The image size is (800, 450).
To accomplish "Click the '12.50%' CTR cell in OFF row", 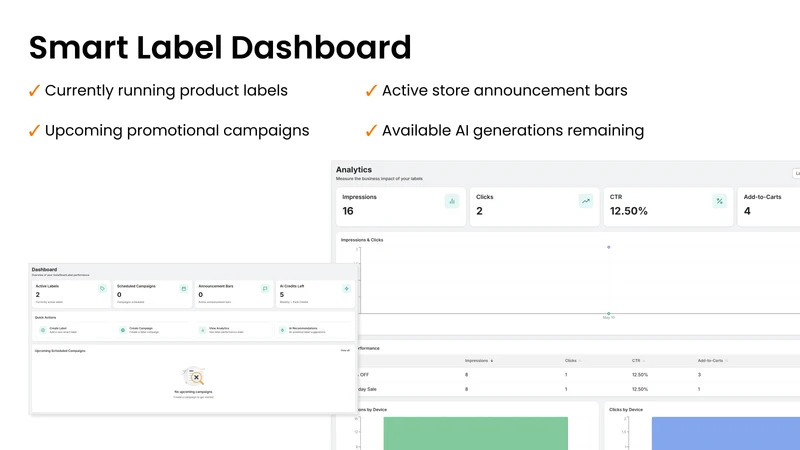I will coord(640,374).
